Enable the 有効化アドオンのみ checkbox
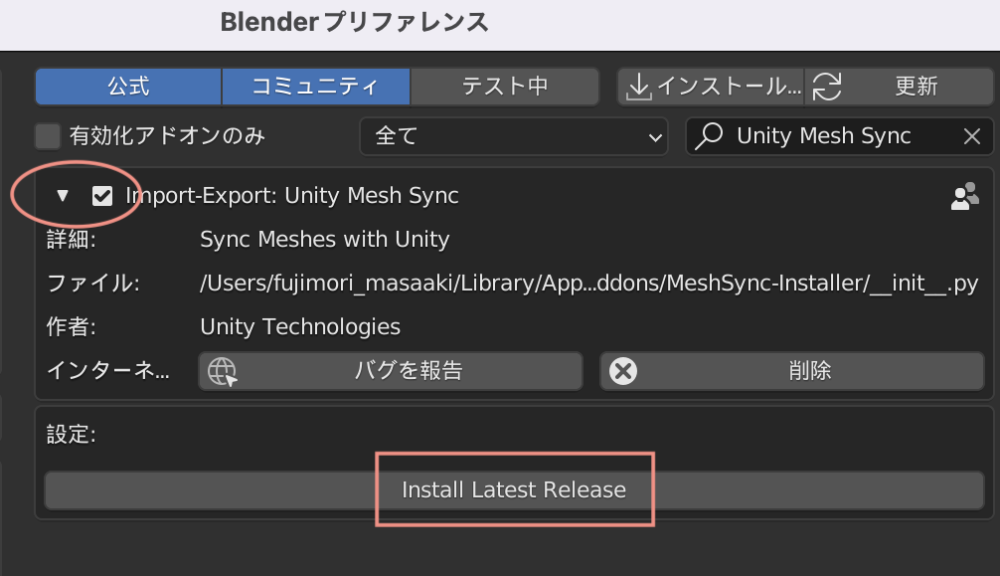 [47, 136]
